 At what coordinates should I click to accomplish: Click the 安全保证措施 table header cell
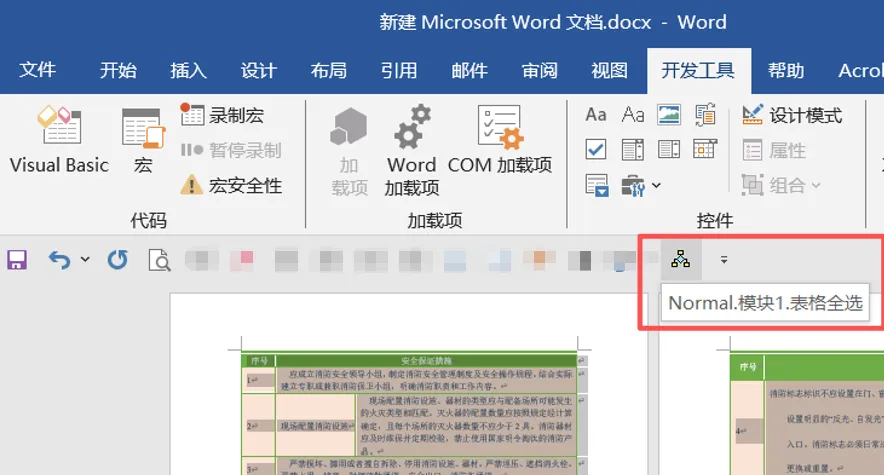click(x=426, y=360)
